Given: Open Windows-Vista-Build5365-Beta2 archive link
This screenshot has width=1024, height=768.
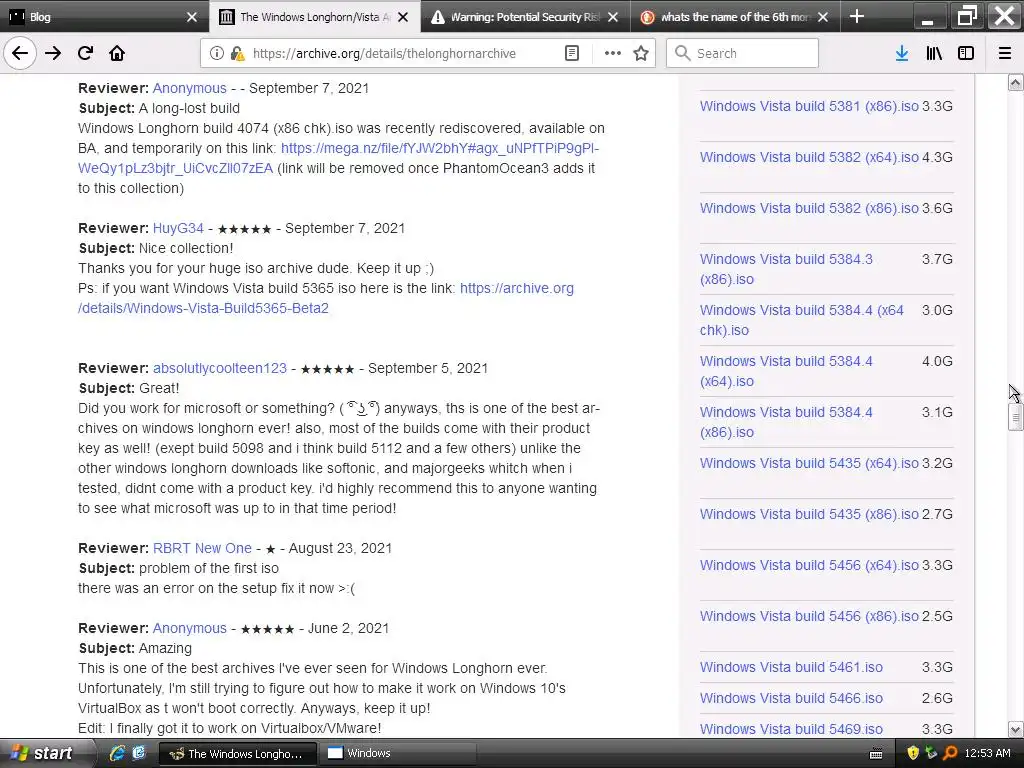Looking at the screenshot, I should pyautogui.click(x=326, y=298).
